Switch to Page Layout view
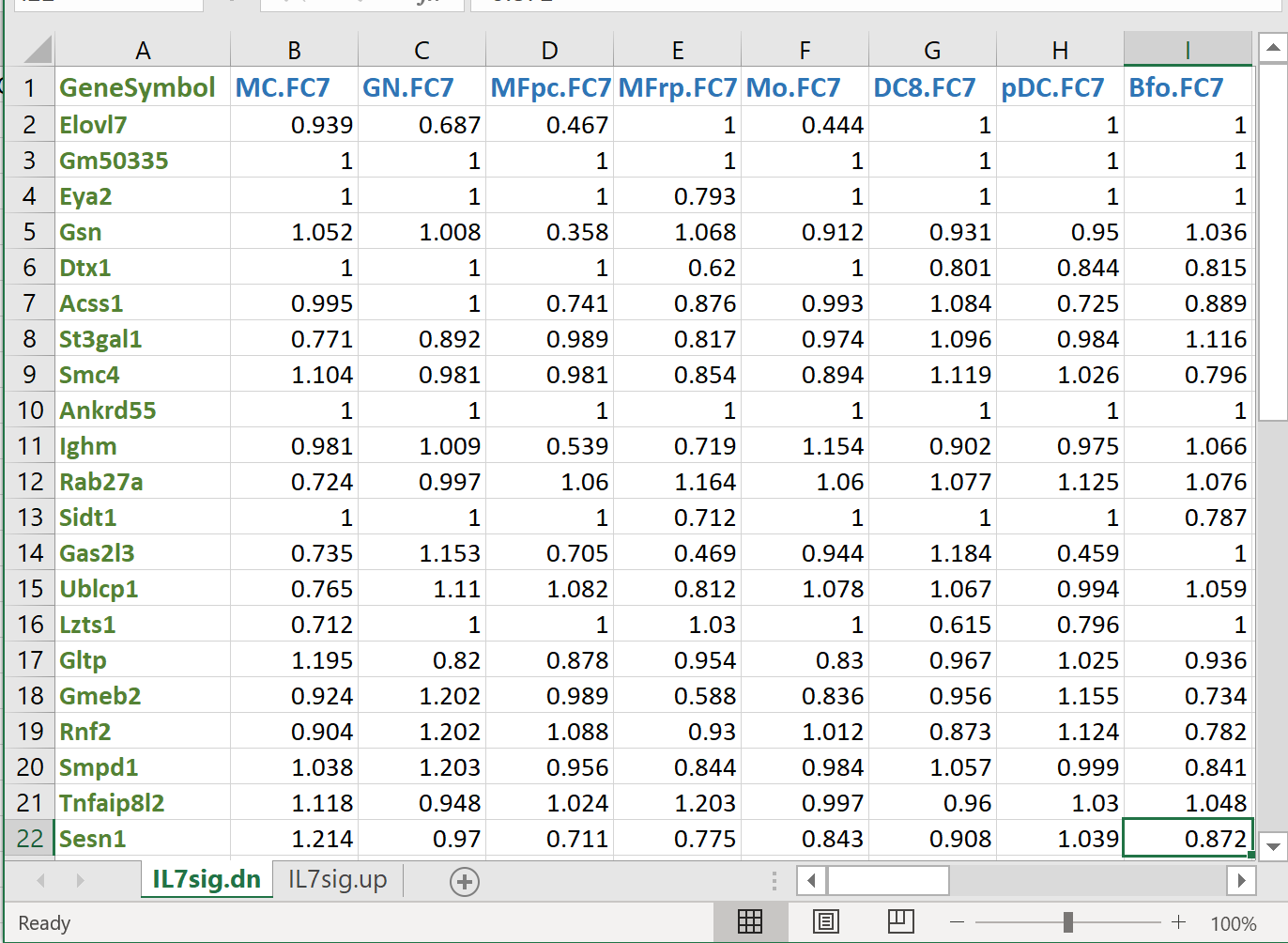Screen dimensions: 1288x943 (x=826, y=922)
